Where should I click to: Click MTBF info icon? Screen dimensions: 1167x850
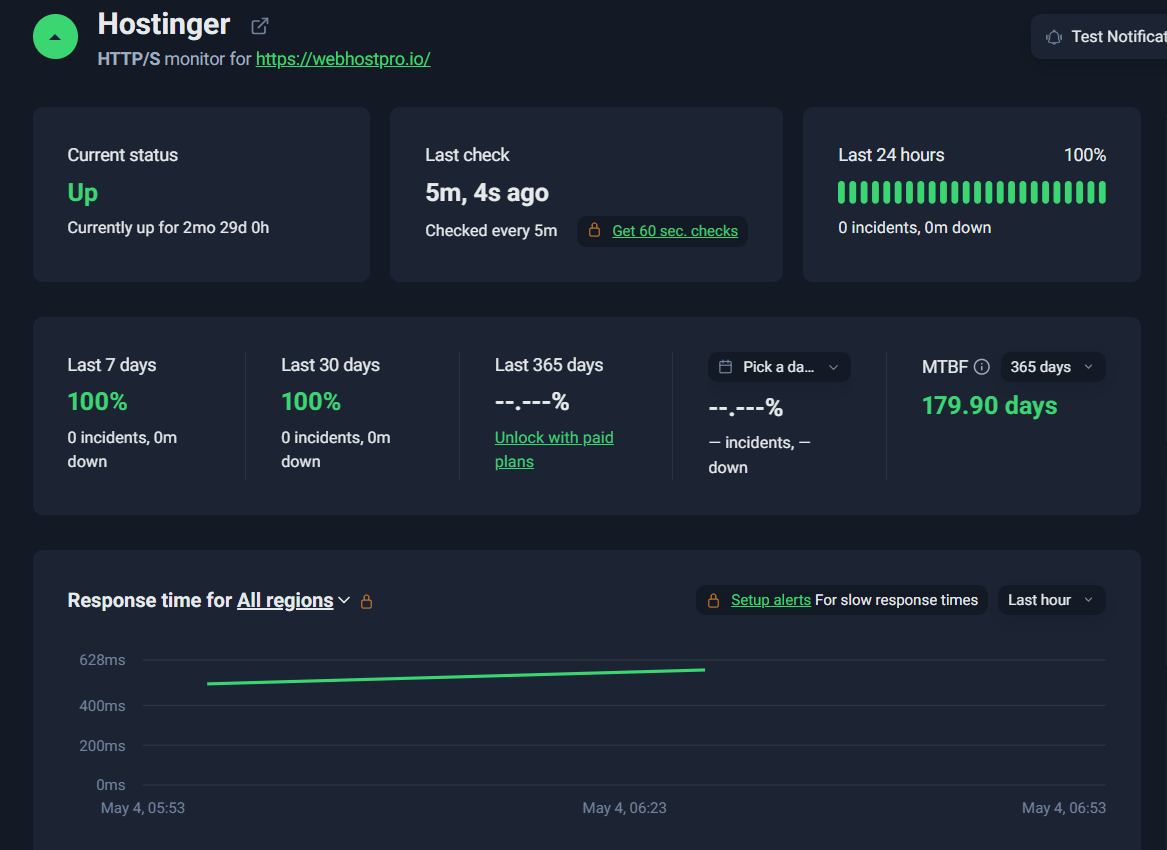[982, 367]
